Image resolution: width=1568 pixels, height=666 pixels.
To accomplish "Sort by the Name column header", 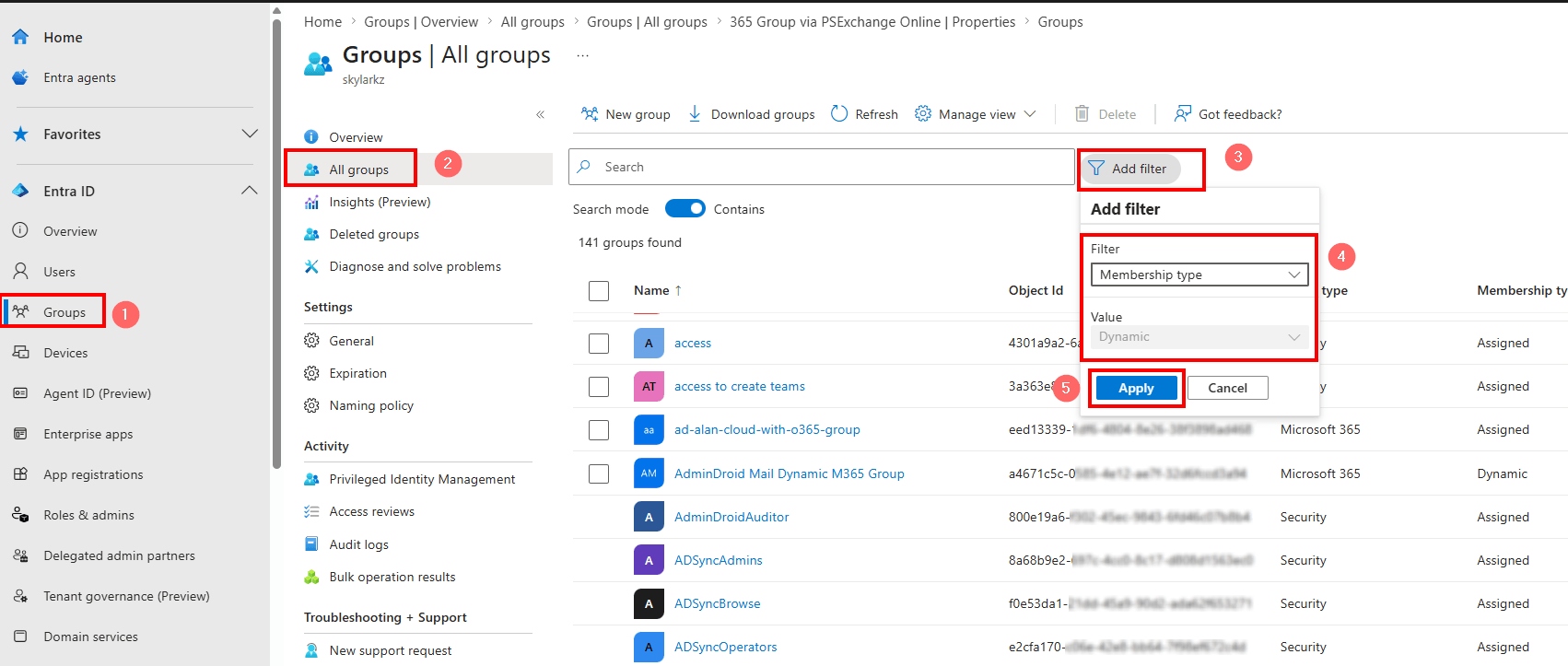I will [x=658, y=290].
